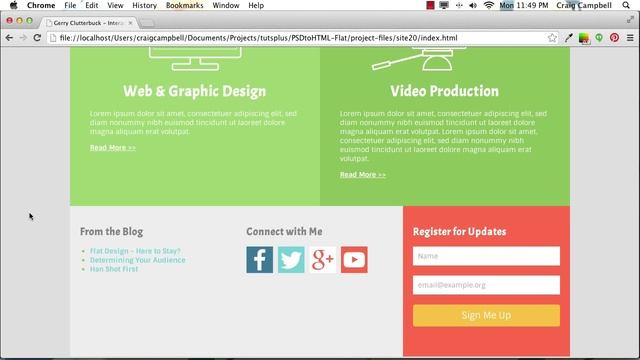Click the YouTube play icon
Image resolution: width=640 pixels, height=360 pixels.
pos(354,260)
